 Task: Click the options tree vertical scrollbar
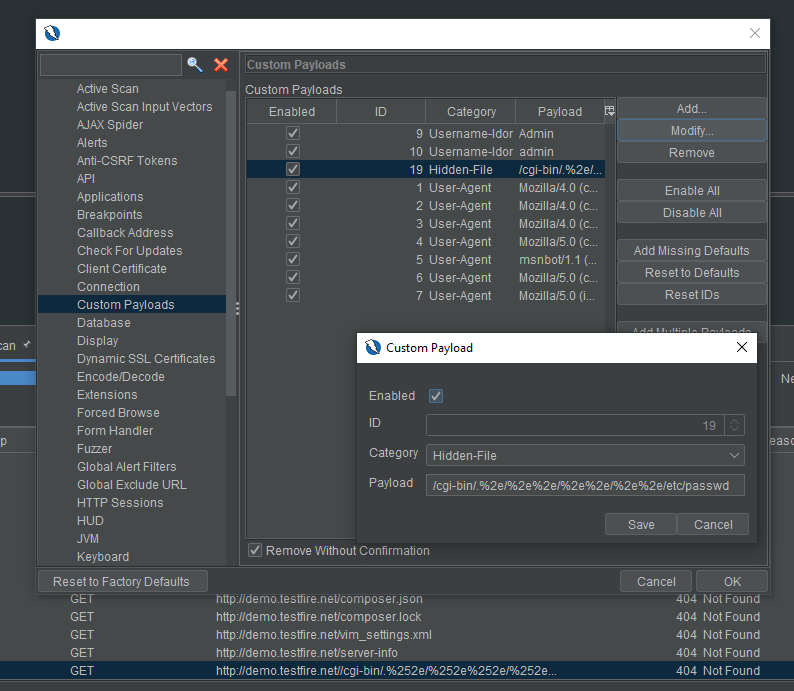click(231, 243)
